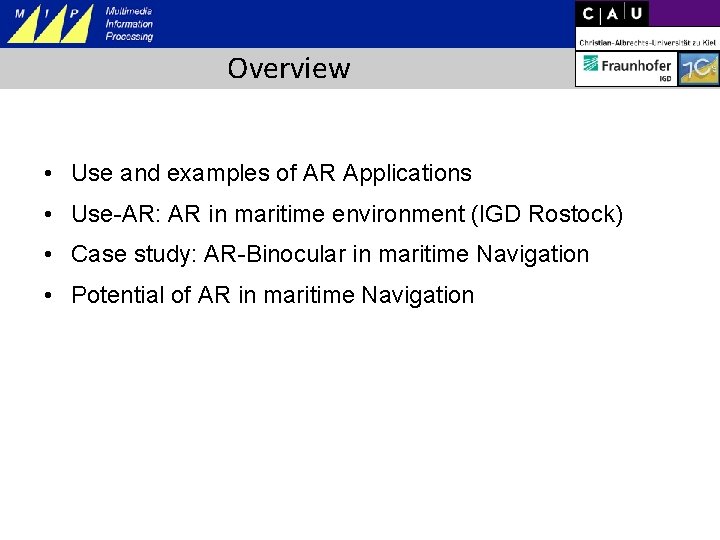Viewport: 720px width, 540px height.
Task: Click the small IGD label under Fraunhofer
Action: (665, 79)
